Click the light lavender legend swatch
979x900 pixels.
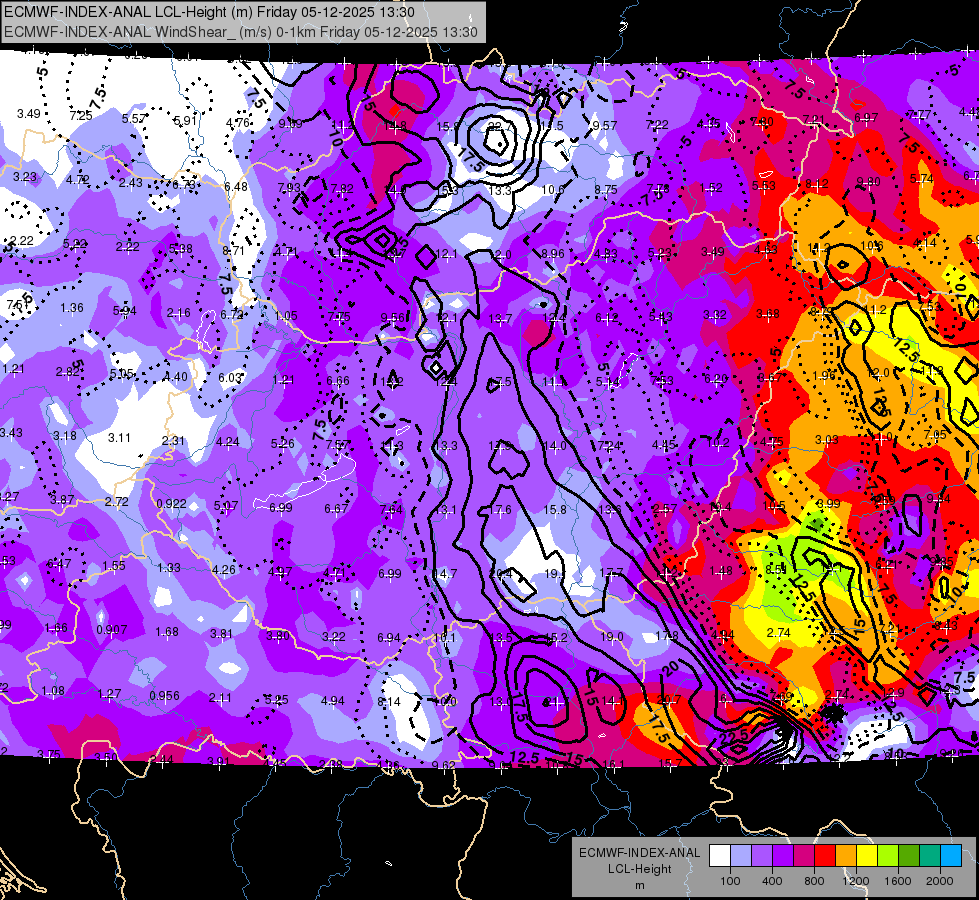coord(741,856)
